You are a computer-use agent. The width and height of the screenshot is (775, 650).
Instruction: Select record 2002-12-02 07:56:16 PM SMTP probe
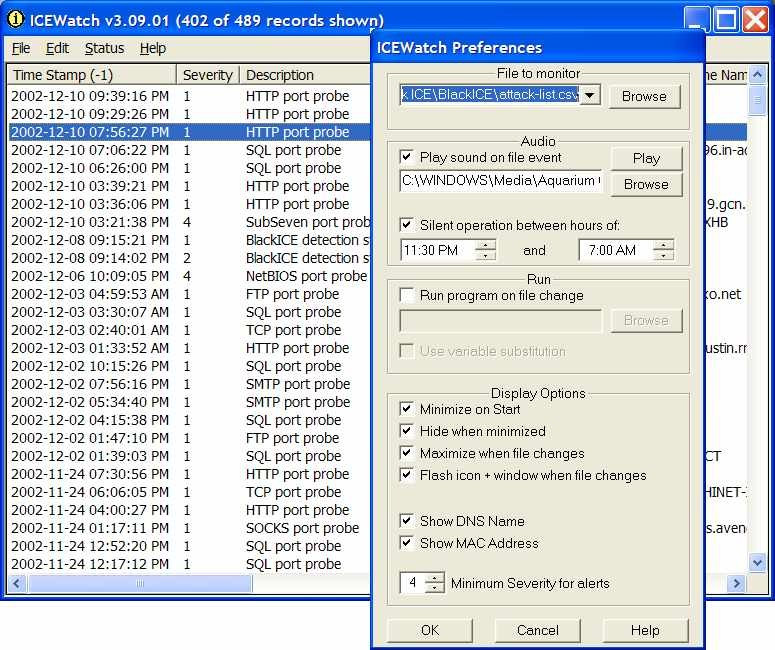click(x=189, y=384)
